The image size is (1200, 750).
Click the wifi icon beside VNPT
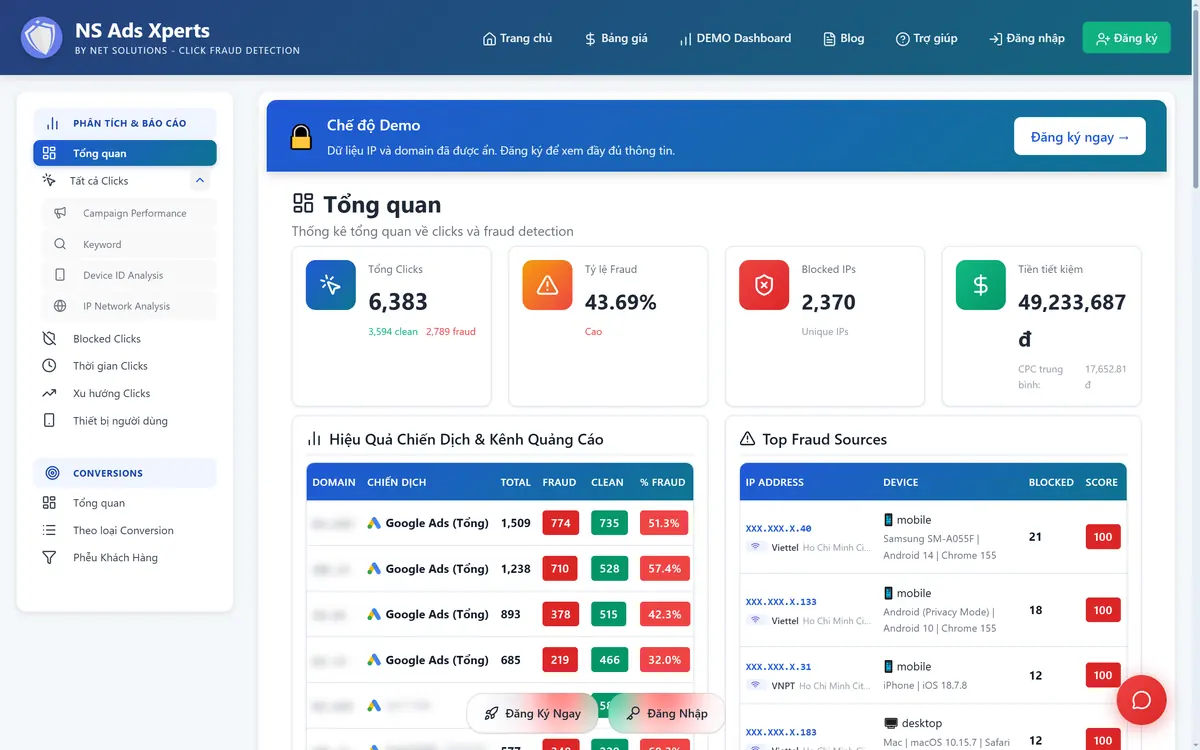(x=756, y=685)
